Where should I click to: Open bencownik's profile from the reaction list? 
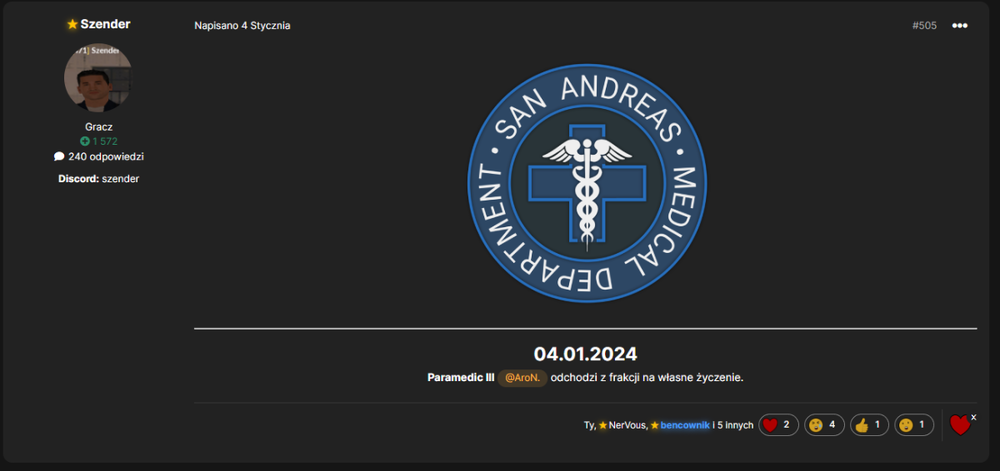point(685,425)
